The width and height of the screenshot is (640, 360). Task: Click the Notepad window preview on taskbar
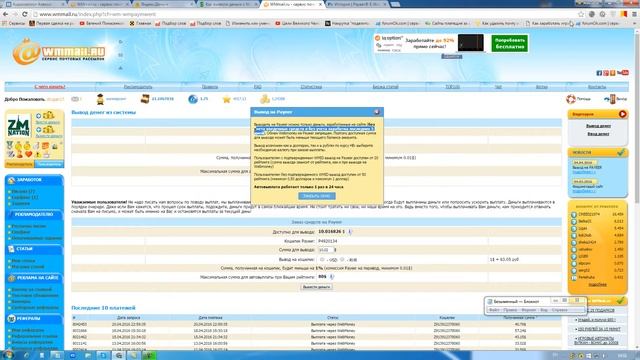point(536,305)
